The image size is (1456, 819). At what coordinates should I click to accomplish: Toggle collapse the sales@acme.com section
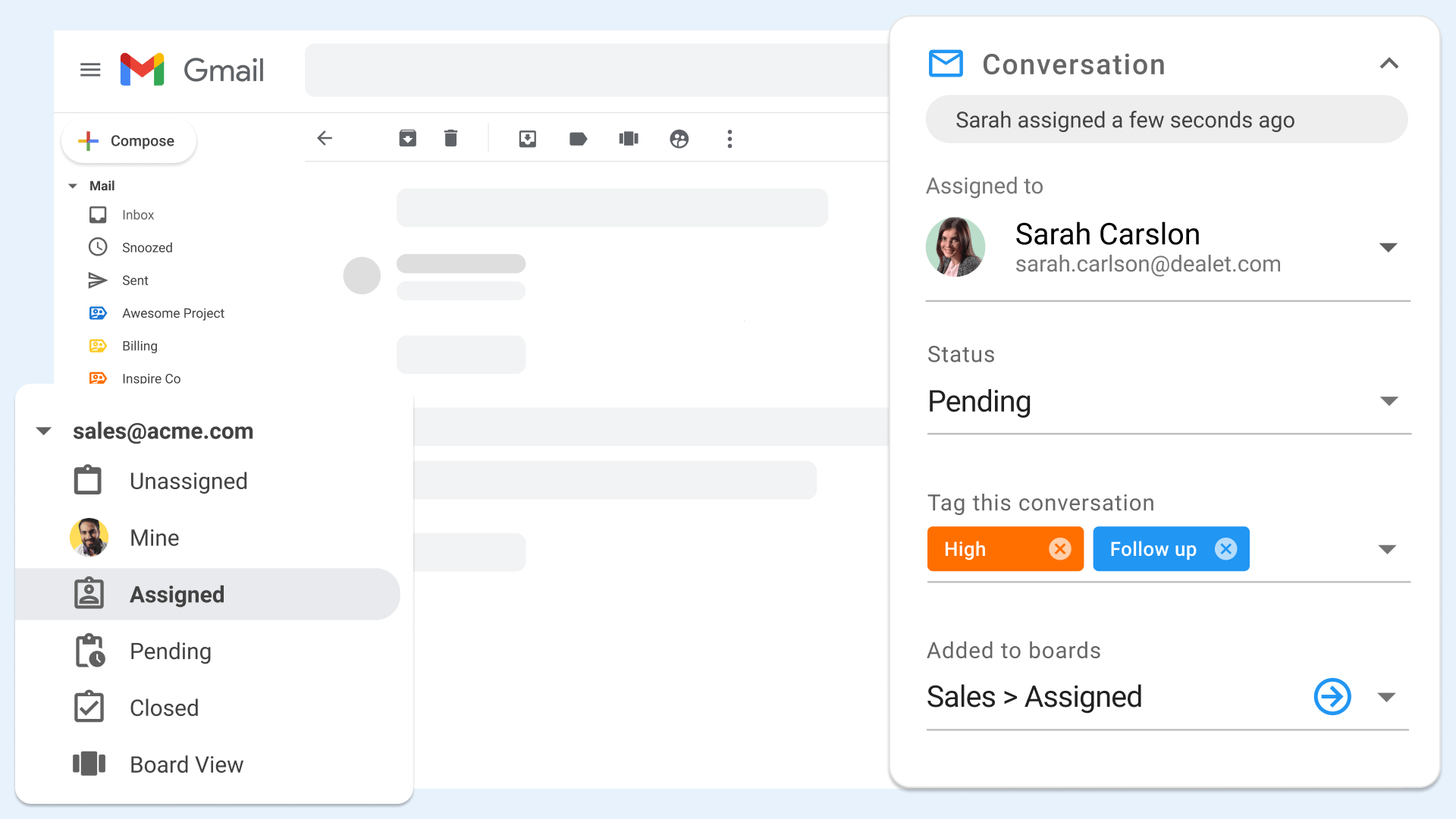click(x=45, y=430)
